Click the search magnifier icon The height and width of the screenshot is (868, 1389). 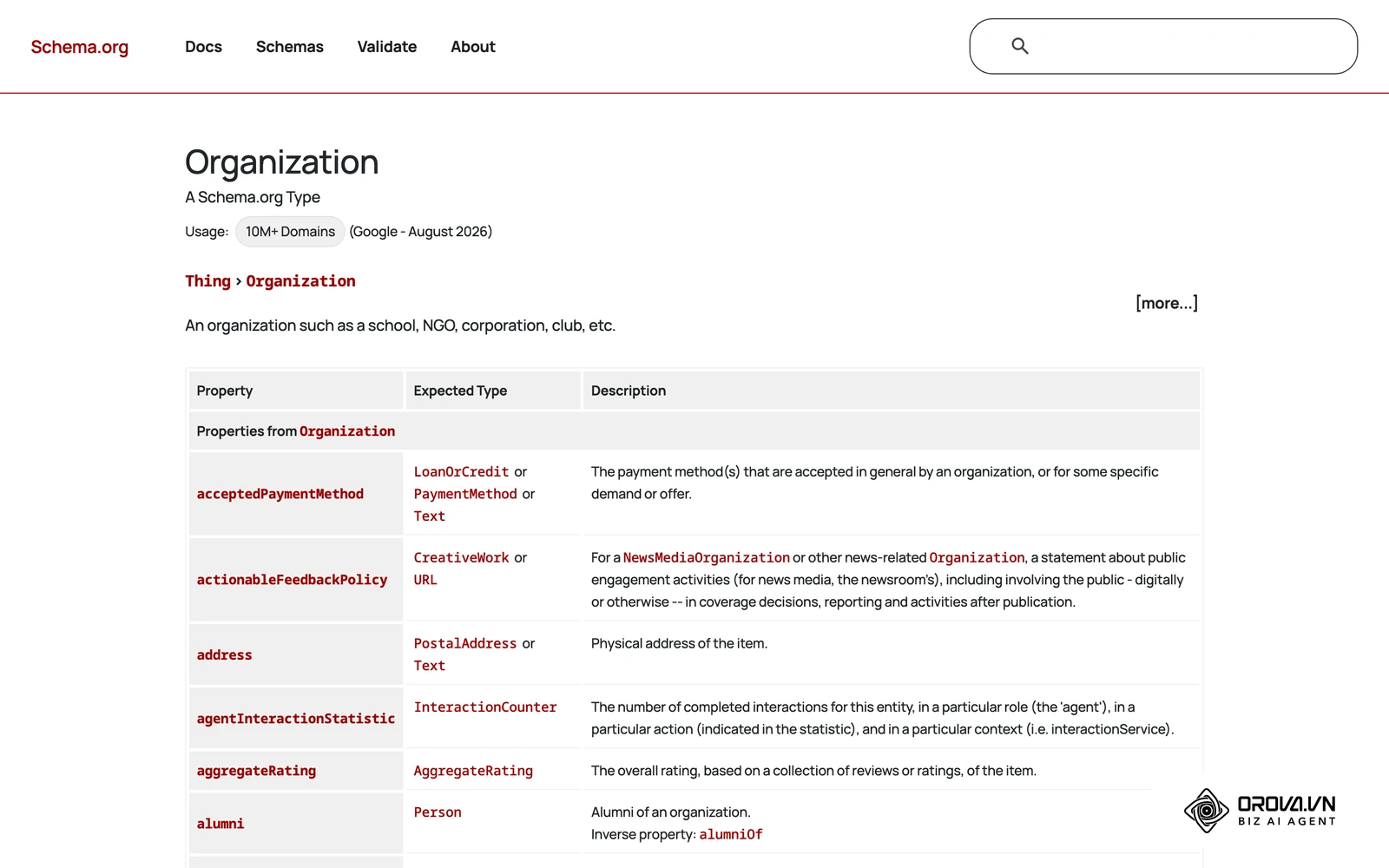point(1020,46)
